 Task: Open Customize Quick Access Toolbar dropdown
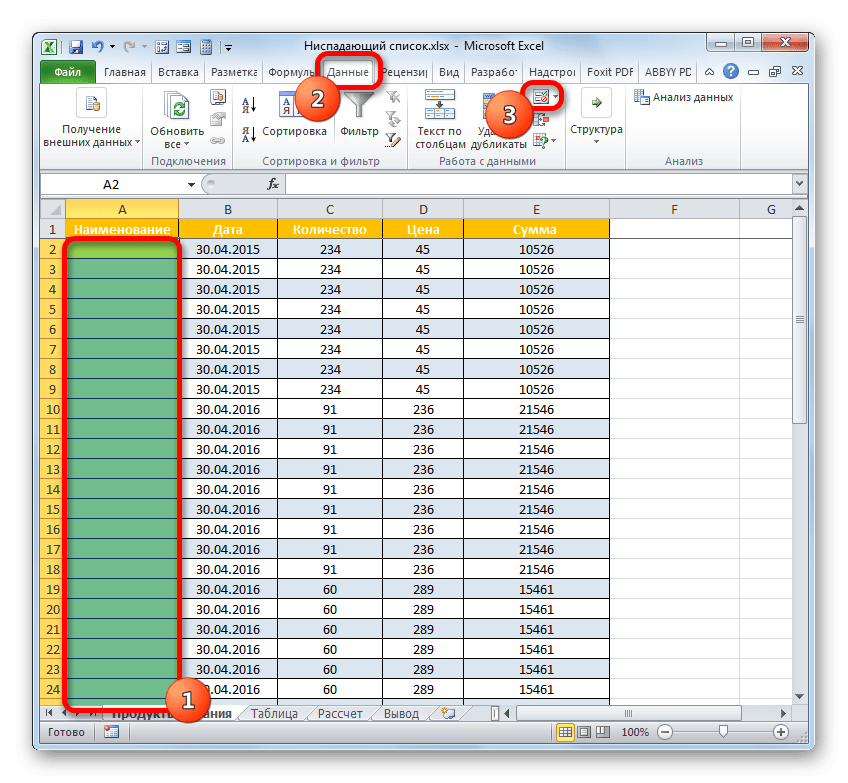point(229,48)
